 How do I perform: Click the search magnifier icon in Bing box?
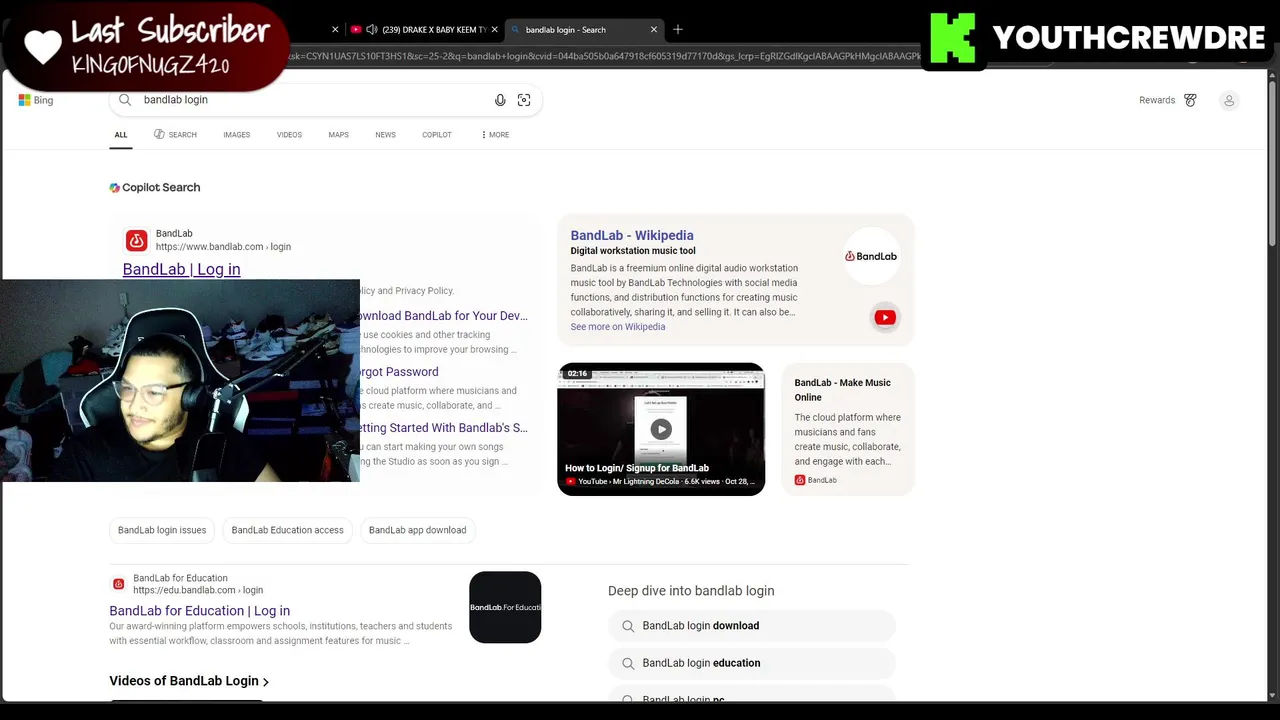pos(125,100)
